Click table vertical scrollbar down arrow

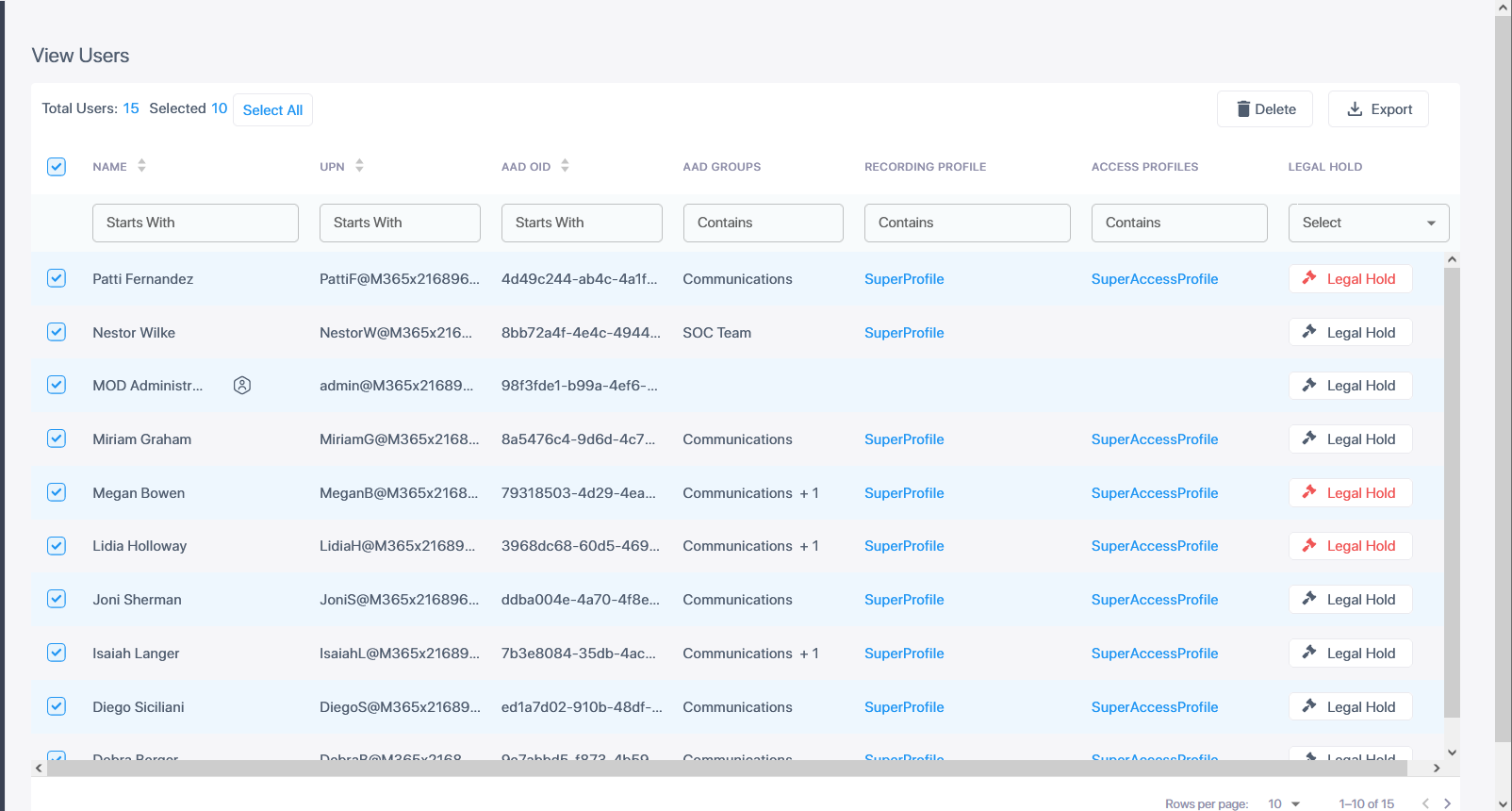(x=1452, y=752)
